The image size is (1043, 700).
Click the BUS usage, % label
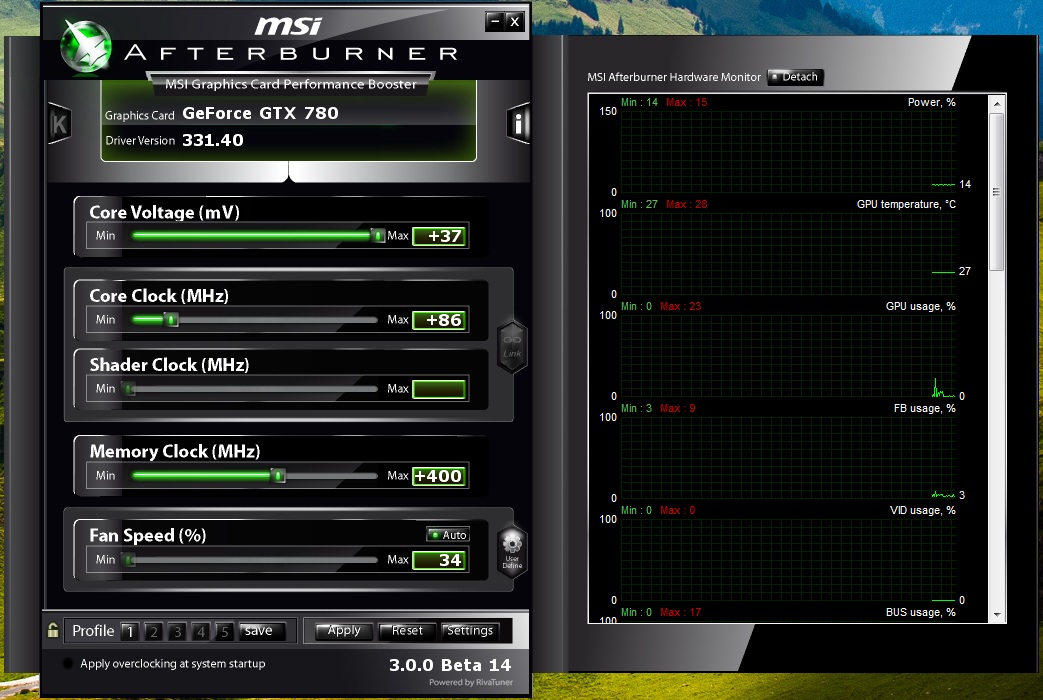point(921,612)
